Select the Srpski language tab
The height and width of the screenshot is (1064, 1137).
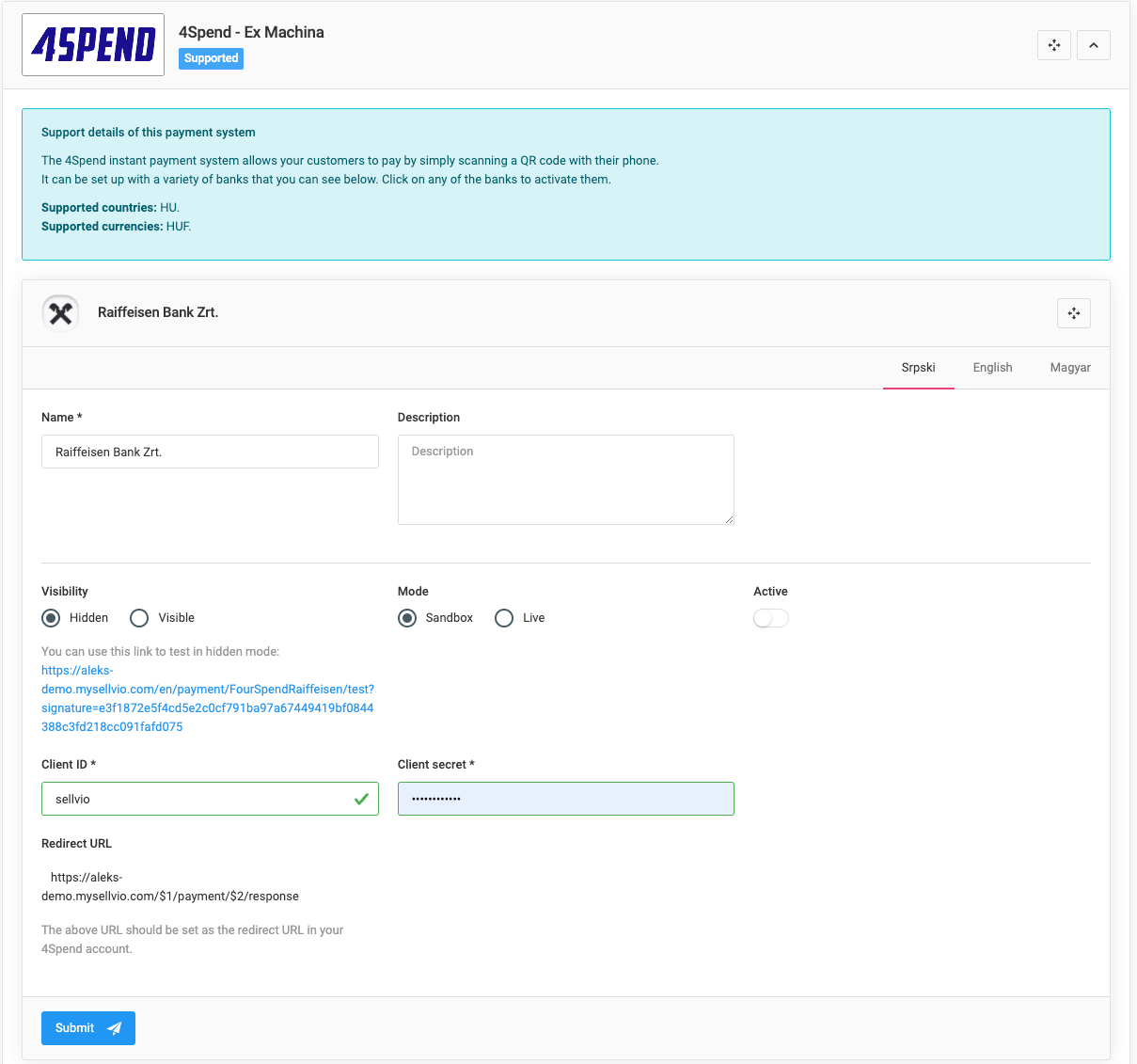point(918,367)
